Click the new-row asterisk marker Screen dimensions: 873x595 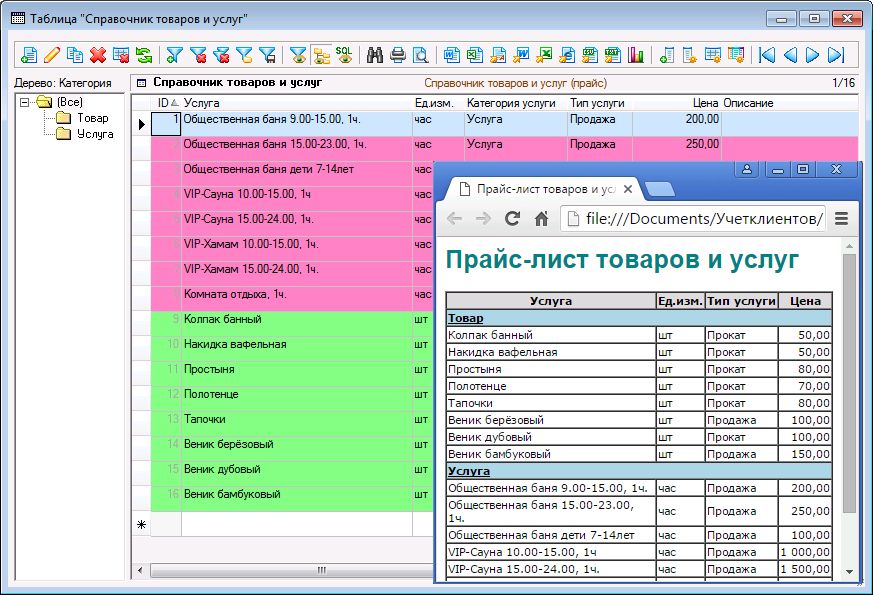[141, 524]
